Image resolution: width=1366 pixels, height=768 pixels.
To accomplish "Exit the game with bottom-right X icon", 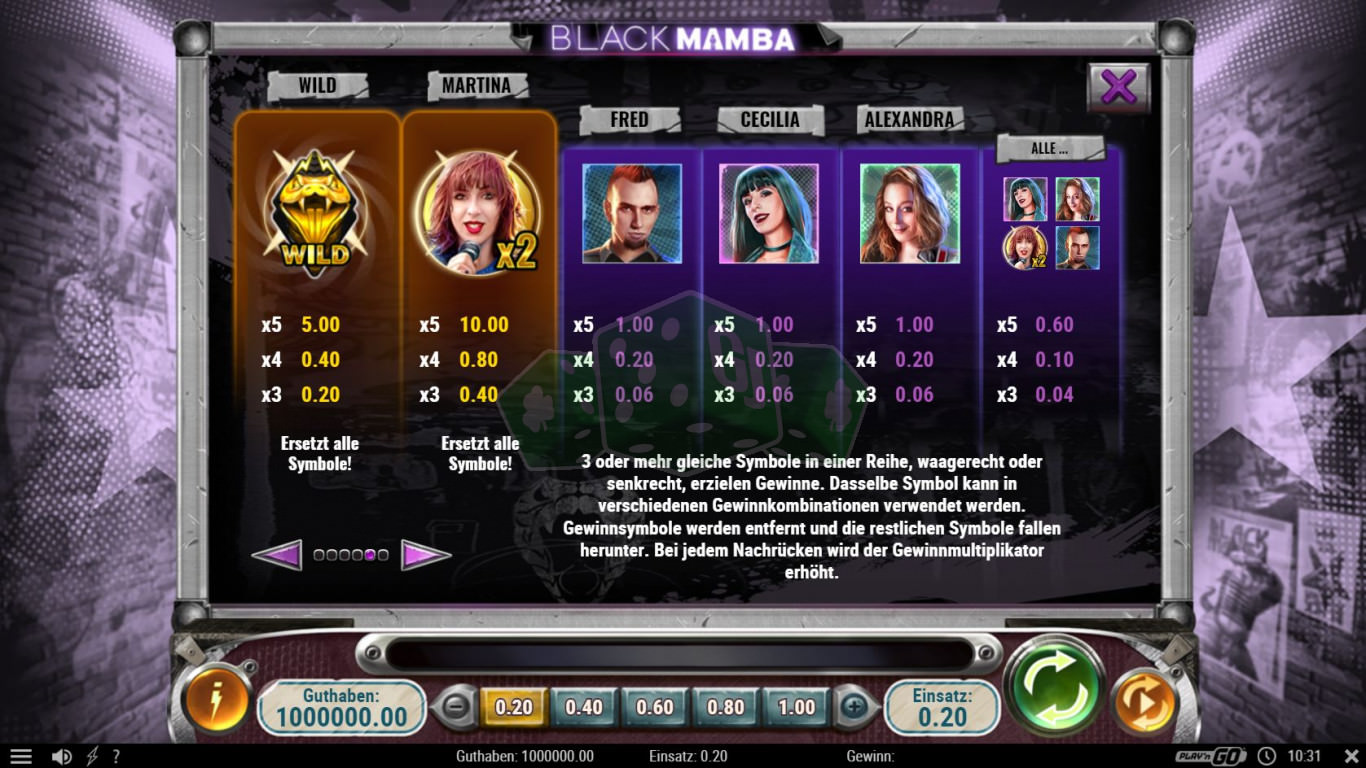I will [x=1351, y=756].
